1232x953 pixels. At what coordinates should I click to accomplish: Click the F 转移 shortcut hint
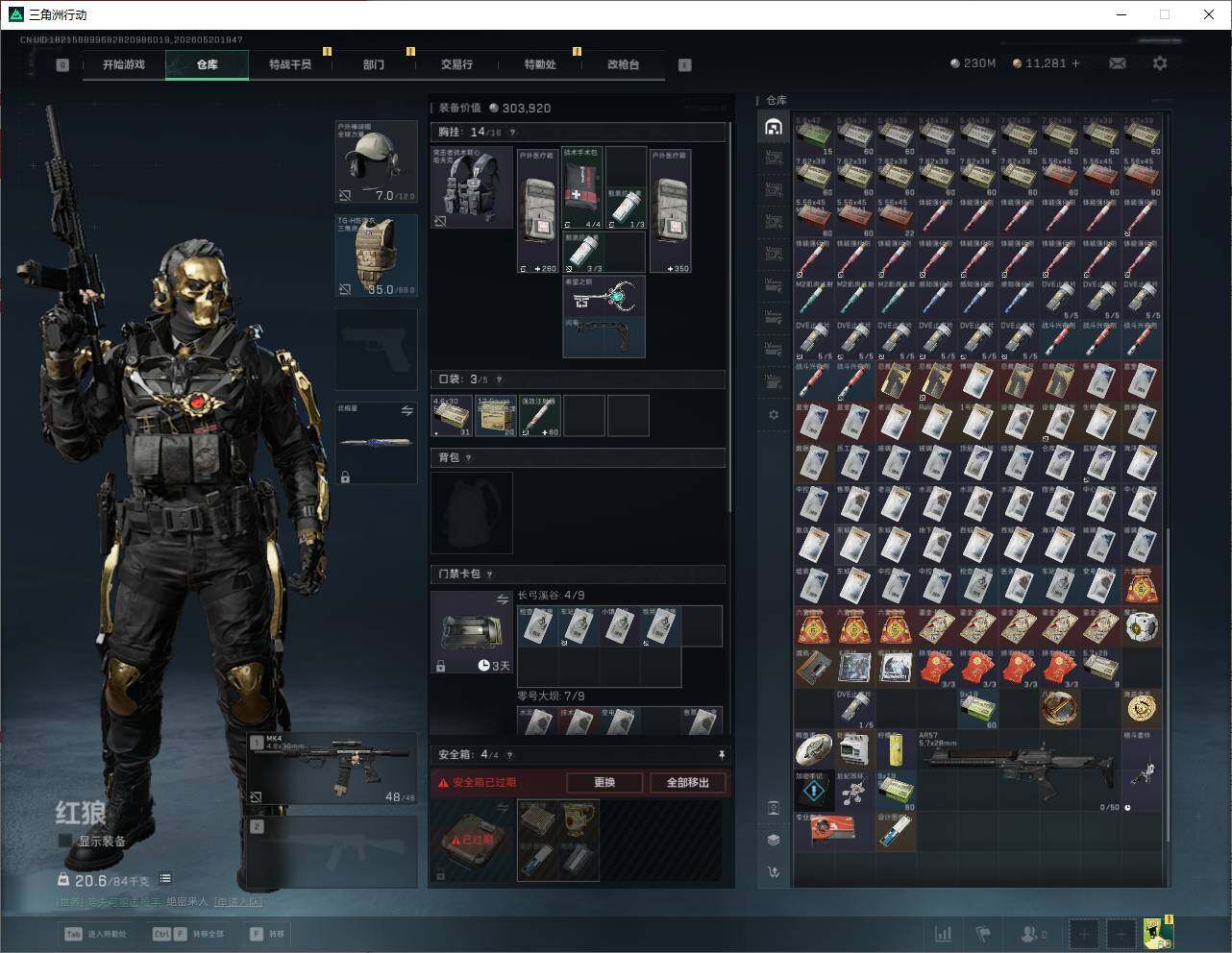click(268, 934)
